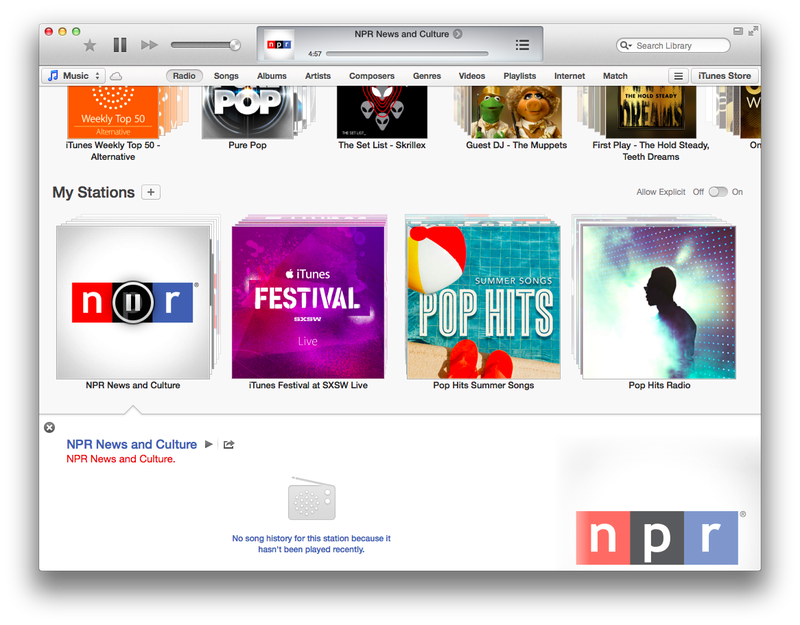Click the arrow beside NPR News and Culture title
The image size is (800, 625).
458,34
